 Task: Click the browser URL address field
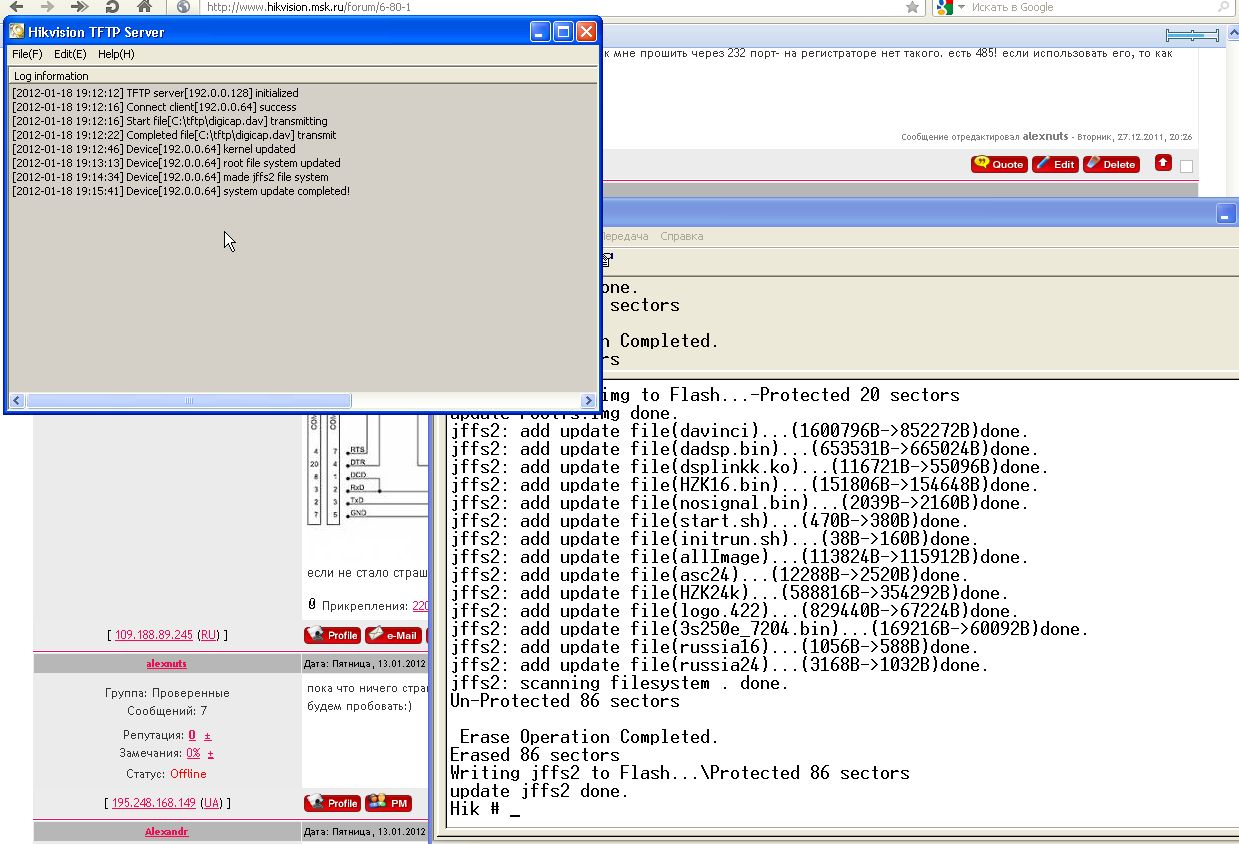point(560,7)
